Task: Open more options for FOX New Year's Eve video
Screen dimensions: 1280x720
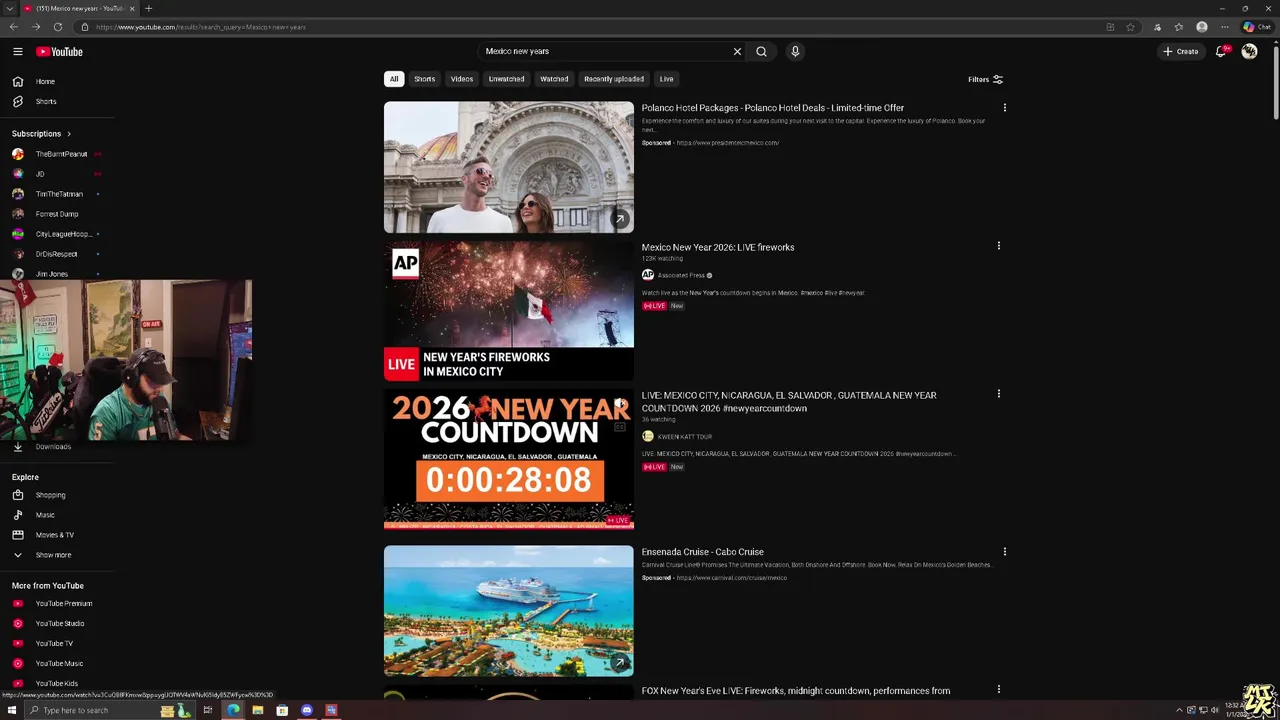Action: [x=998, y=689]
